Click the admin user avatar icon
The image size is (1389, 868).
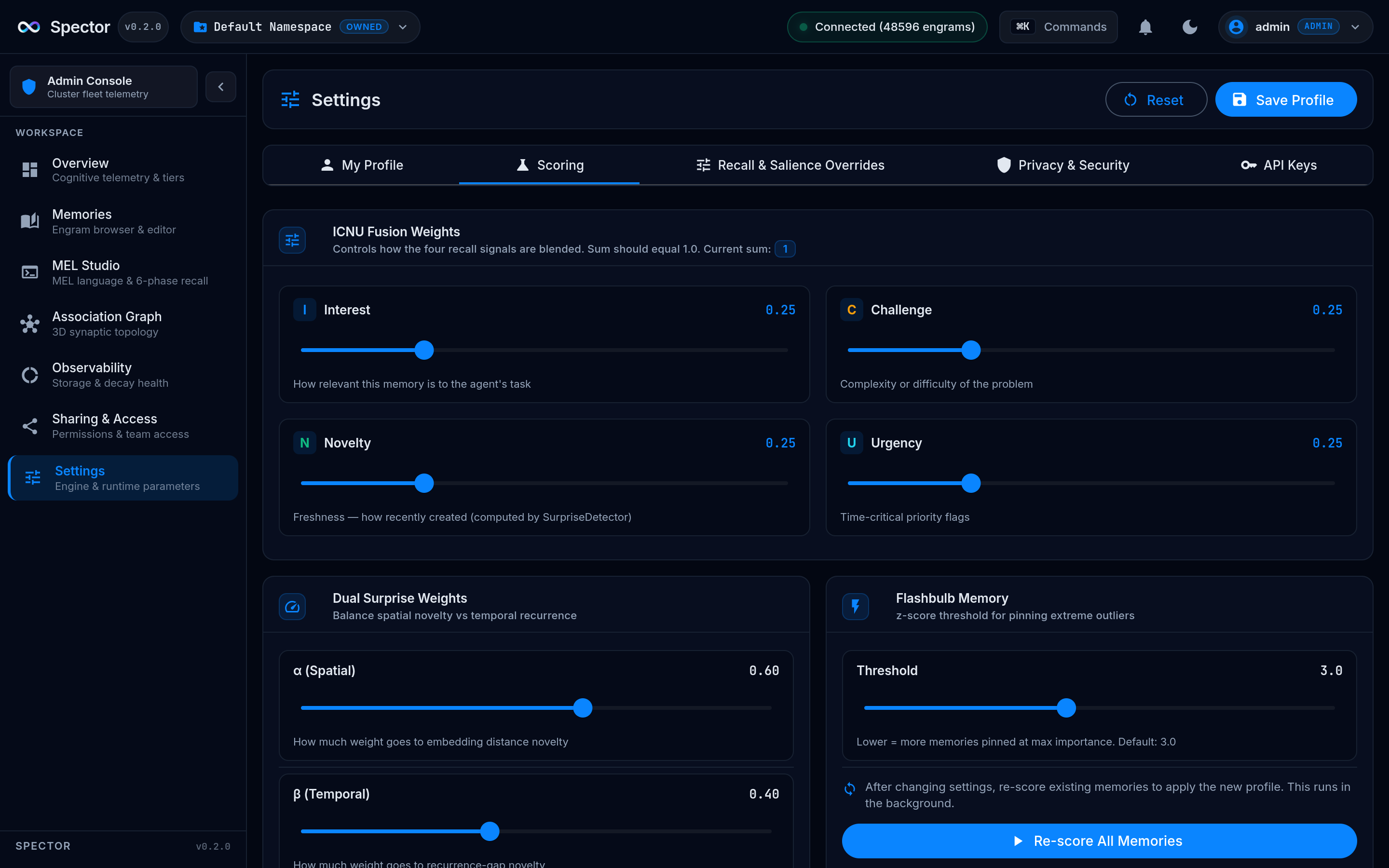(x=1236, y=27)
